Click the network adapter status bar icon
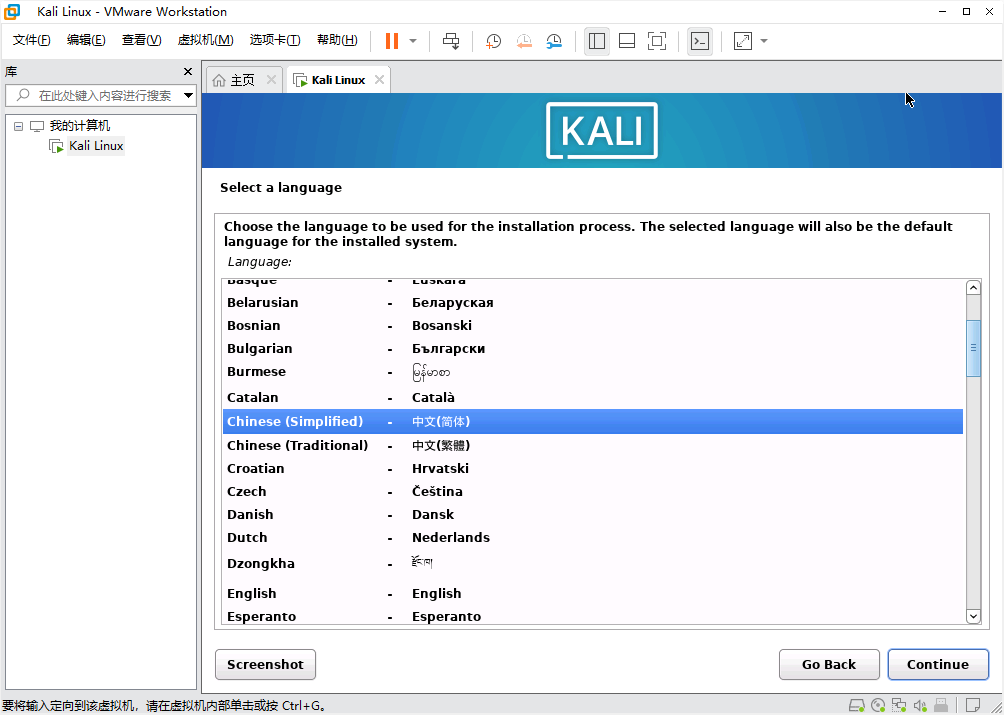The width and height of the screenshot is (1004, 715). 899,705
